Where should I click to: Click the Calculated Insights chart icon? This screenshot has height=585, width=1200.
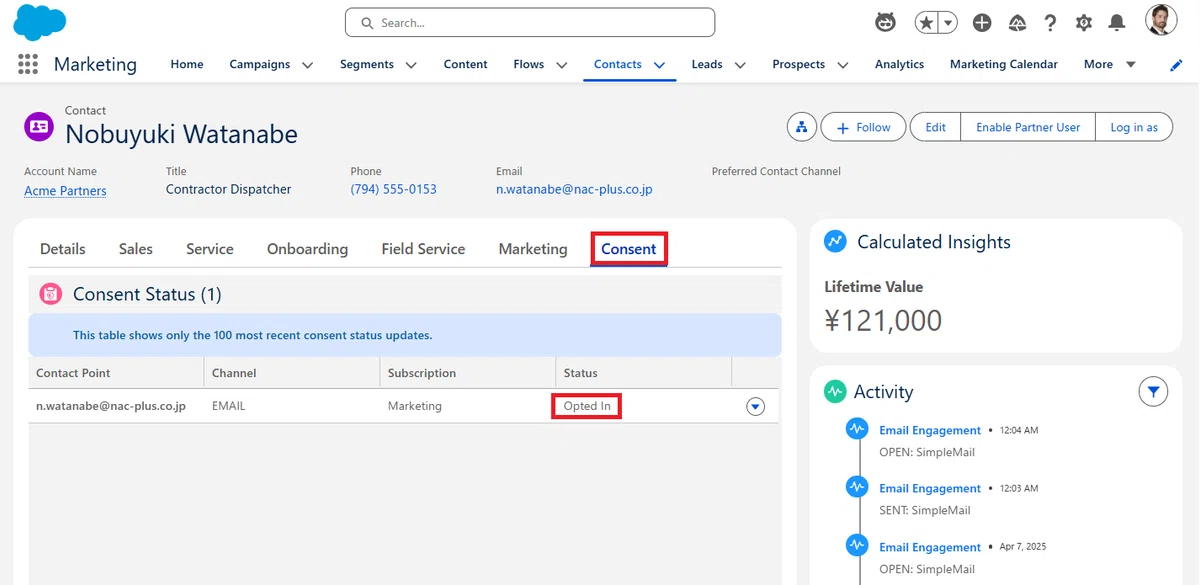click(x=835, y=242)
